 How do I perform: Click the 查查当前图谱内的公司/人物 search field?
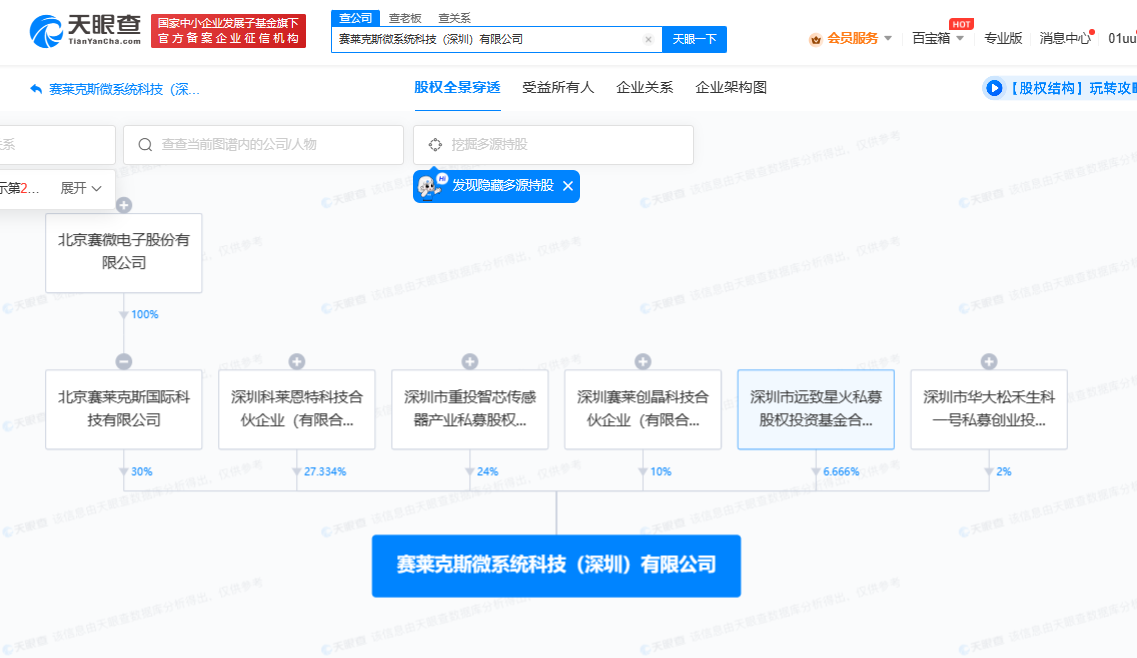pyautogui.click(x=270, y=145)
